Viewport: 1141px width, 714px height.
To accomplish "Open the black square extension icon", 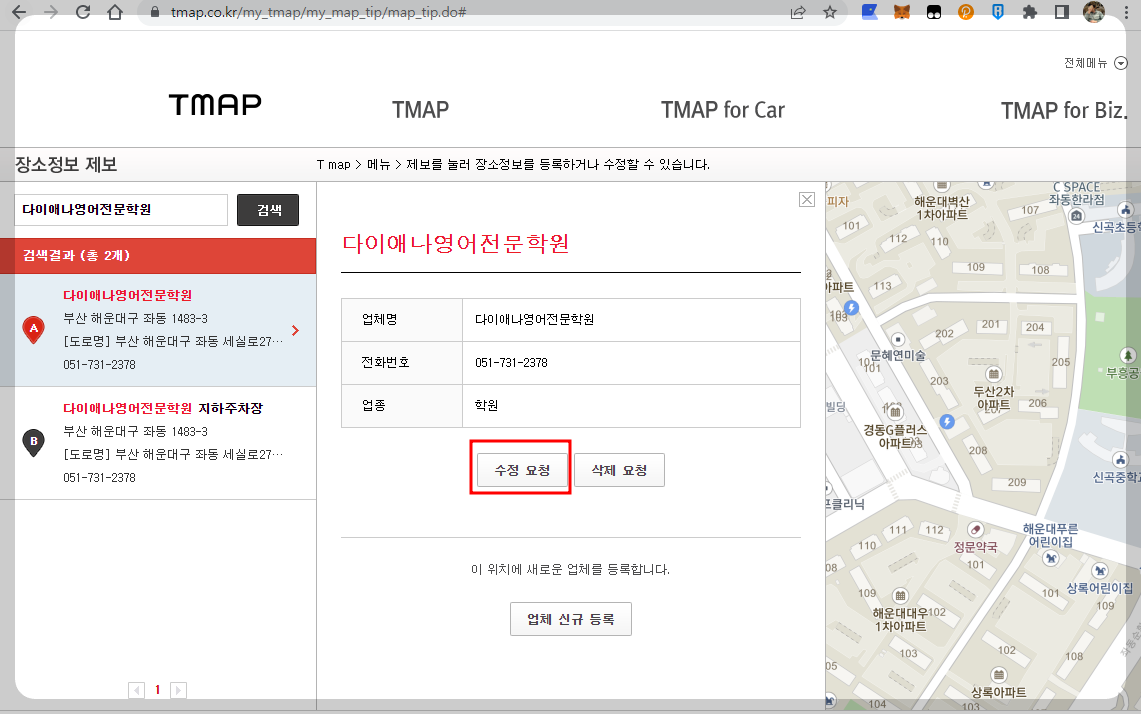I will pyautogui.click(x=934, y=12).
